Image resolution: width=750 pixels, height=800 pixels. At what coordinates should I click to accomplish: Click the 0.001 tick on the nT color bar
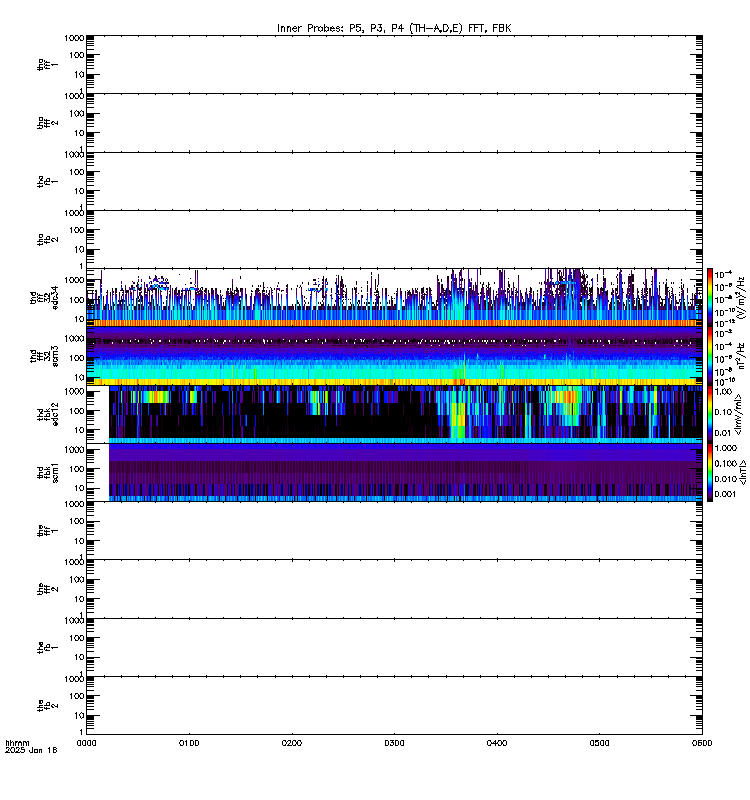(x=726, y=494)
